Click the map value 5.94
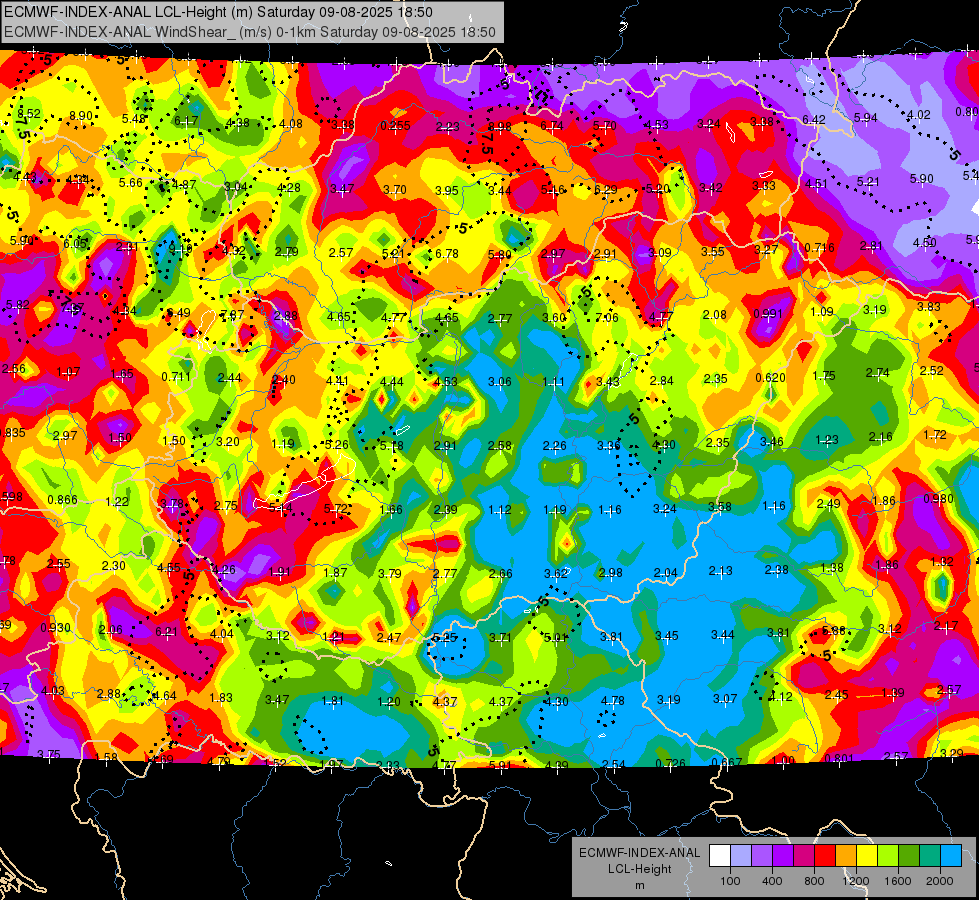This screenshot has width=979, height=900. point(866,117)
